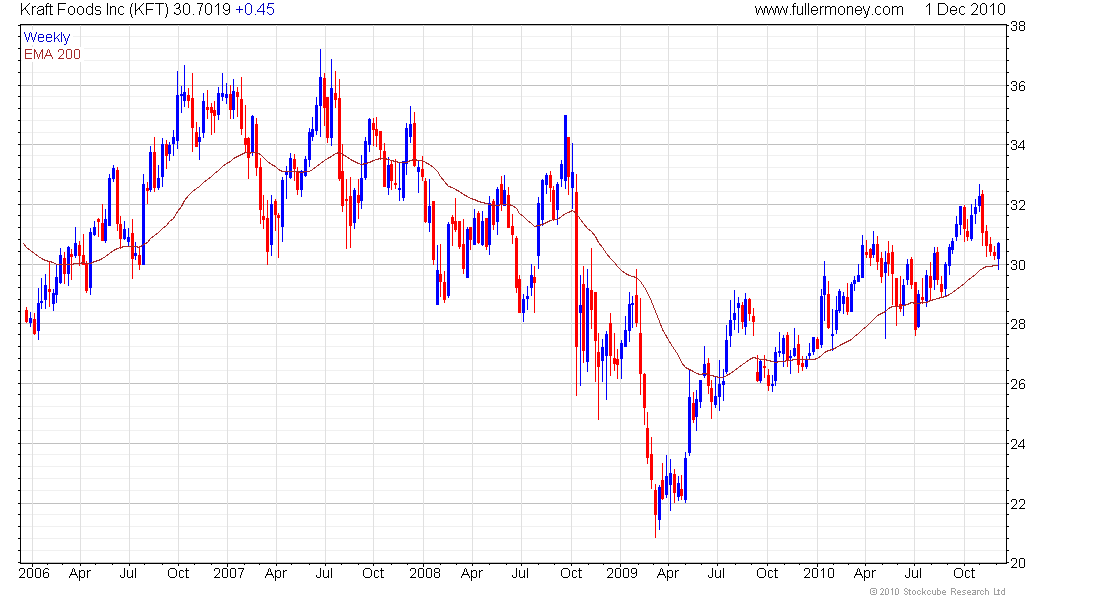
Task: Select the Weekly legend label
Action: click(47, 37)
